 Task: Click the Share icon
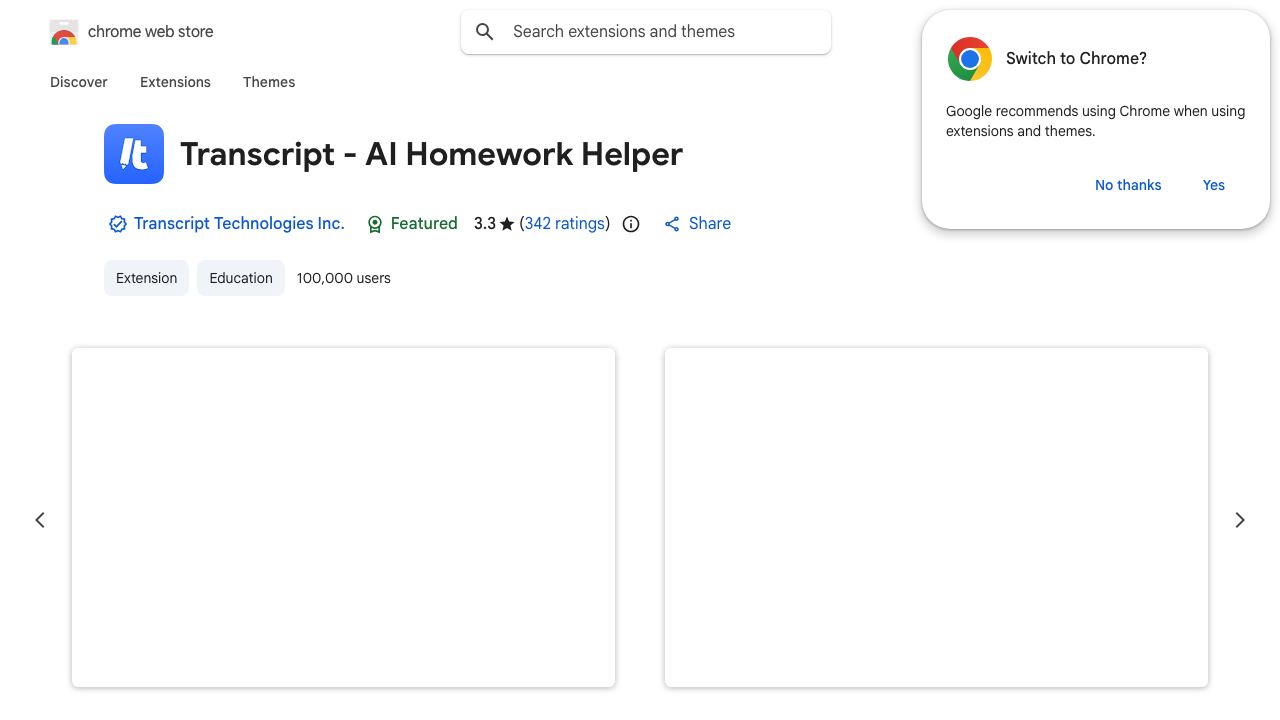pyautogui.click(x=672, y=224)
